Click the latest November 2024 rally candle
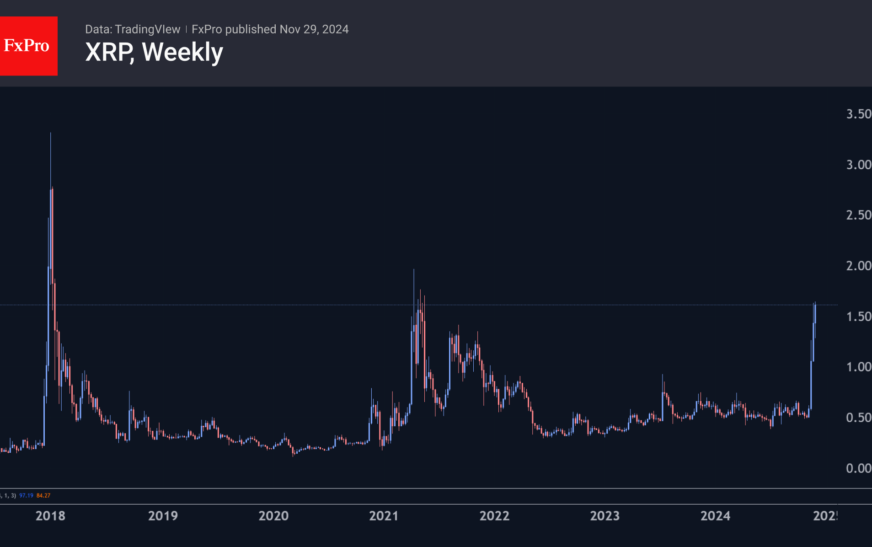This screenshot has width=872, height=547. (x=815, y=321)
